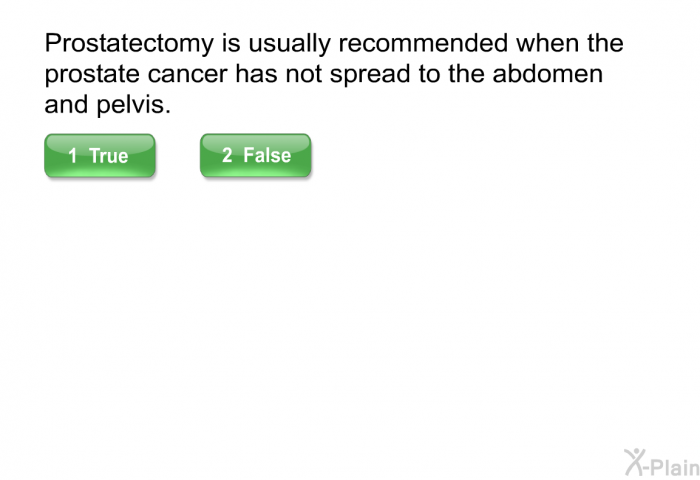Mark the statement as False
This screenshot has width=700, height=480.
[255, 156]
